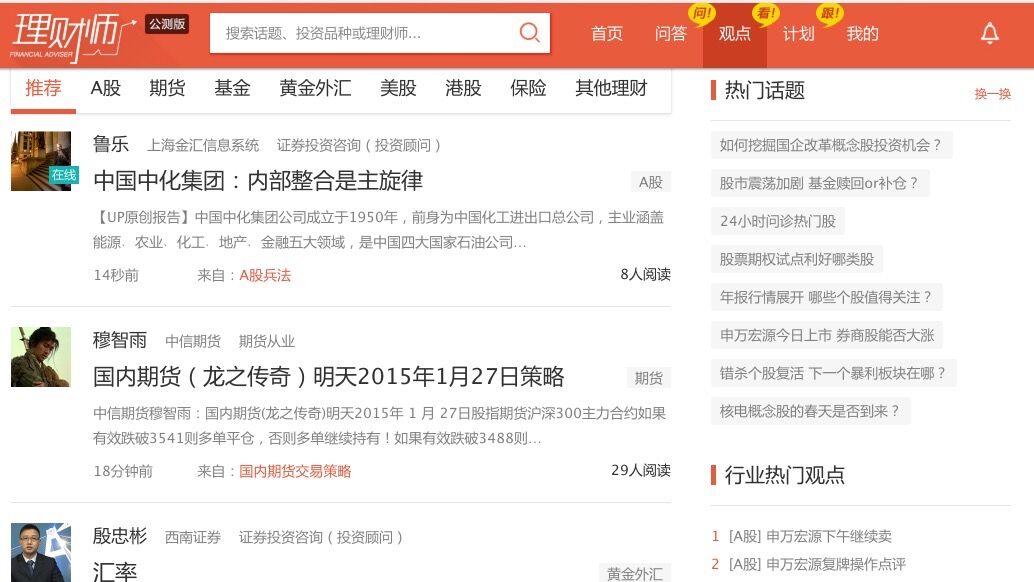Click the 29人阅读 read count
This screenshot has width=1034, height=582.
point(640,470)
